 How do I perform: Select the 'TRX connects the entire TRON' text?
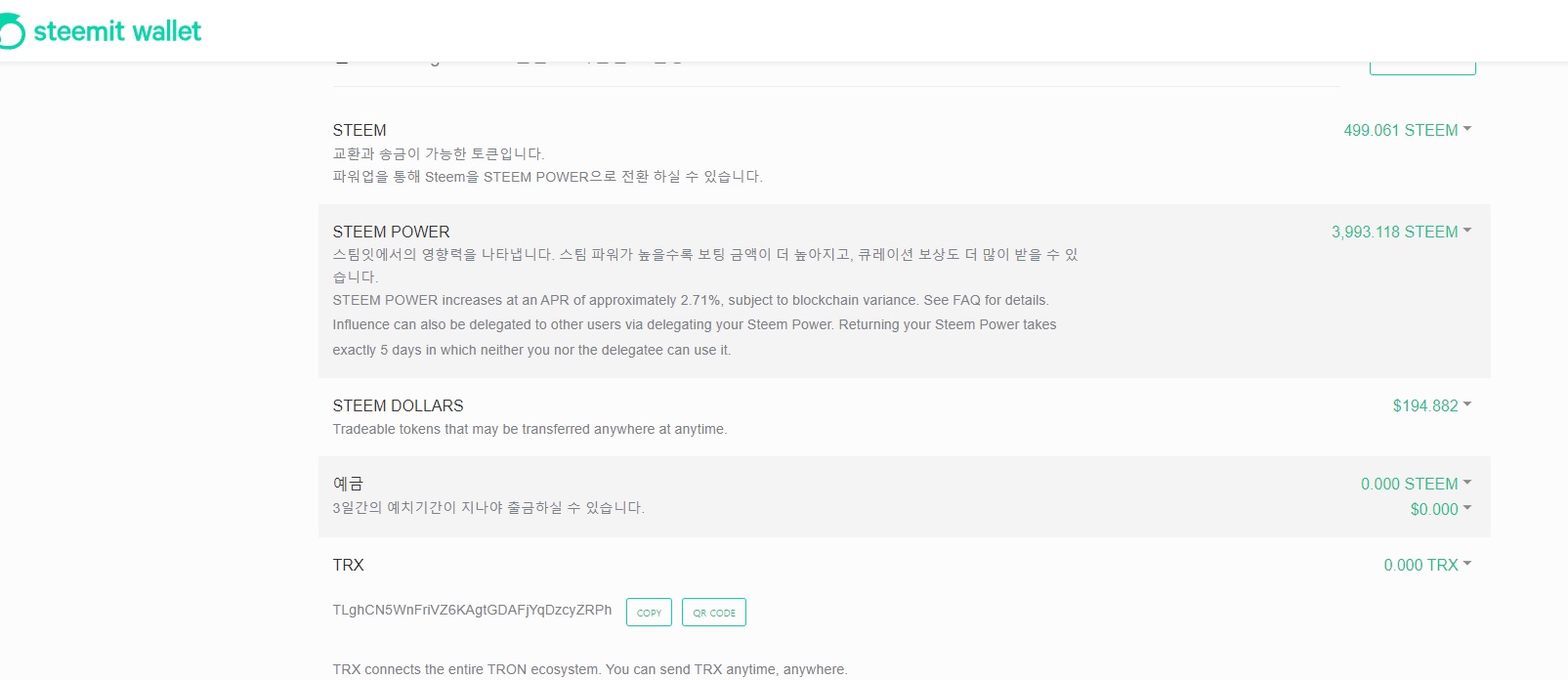590,669
